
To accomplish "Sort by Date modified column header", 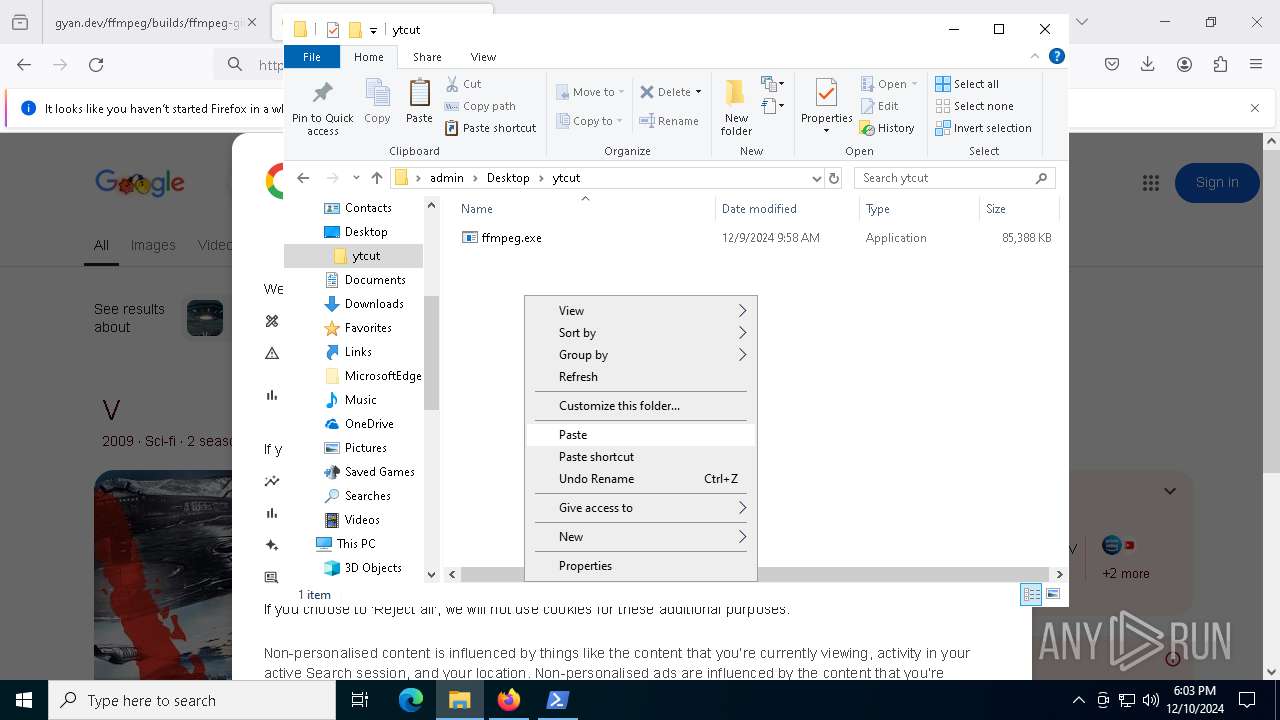I will (x=787, y=209).
